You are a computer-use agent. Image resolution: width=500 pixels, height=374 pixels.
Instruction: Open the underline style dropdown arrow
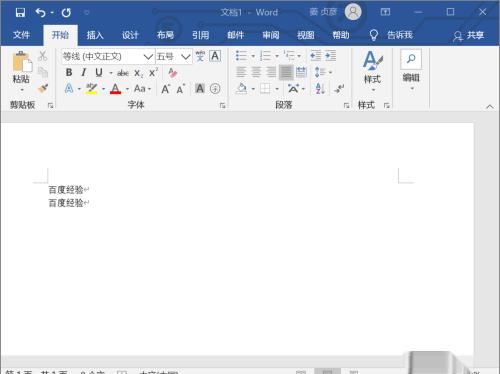(111, 73)
